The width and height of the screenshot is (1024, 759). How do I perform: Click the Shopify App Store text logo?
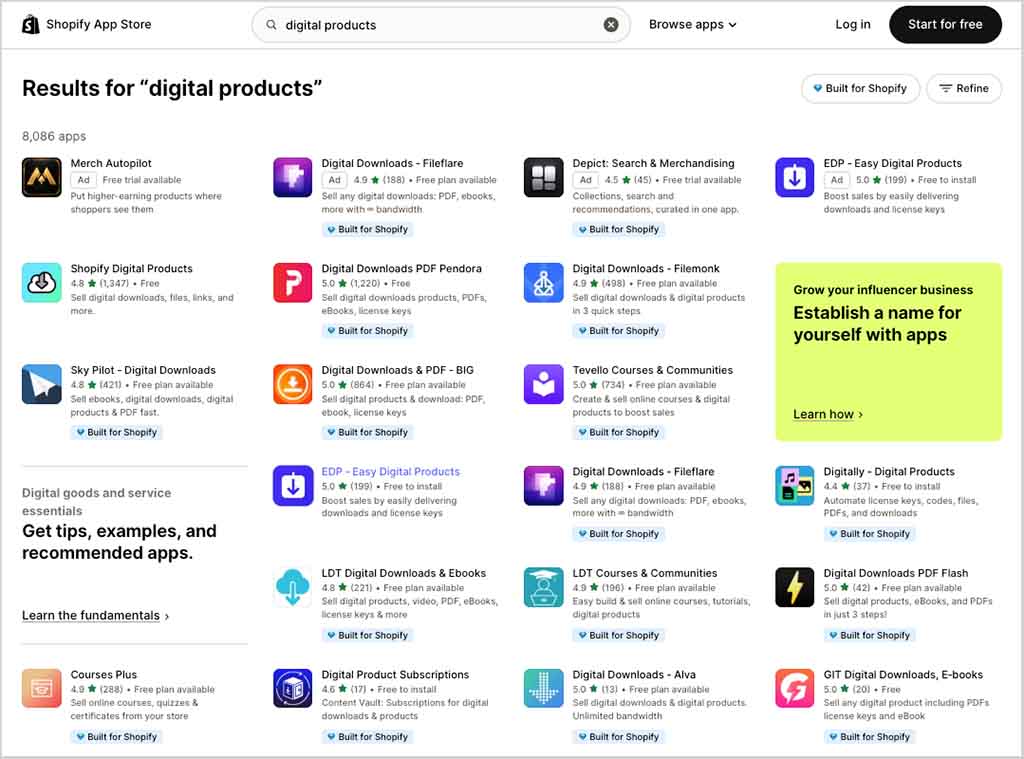tap(99, 24)
